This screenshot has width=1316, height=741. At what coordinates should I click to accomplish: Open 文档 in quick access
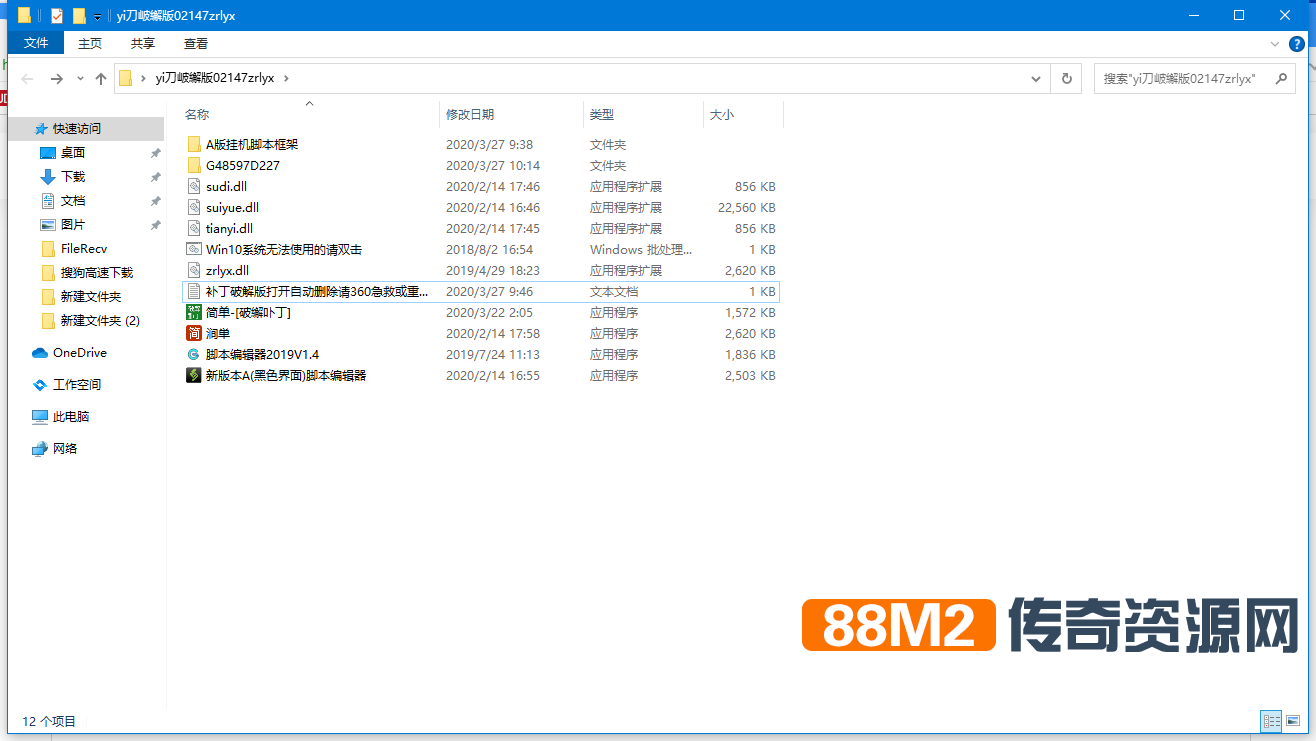click(73, 200)
